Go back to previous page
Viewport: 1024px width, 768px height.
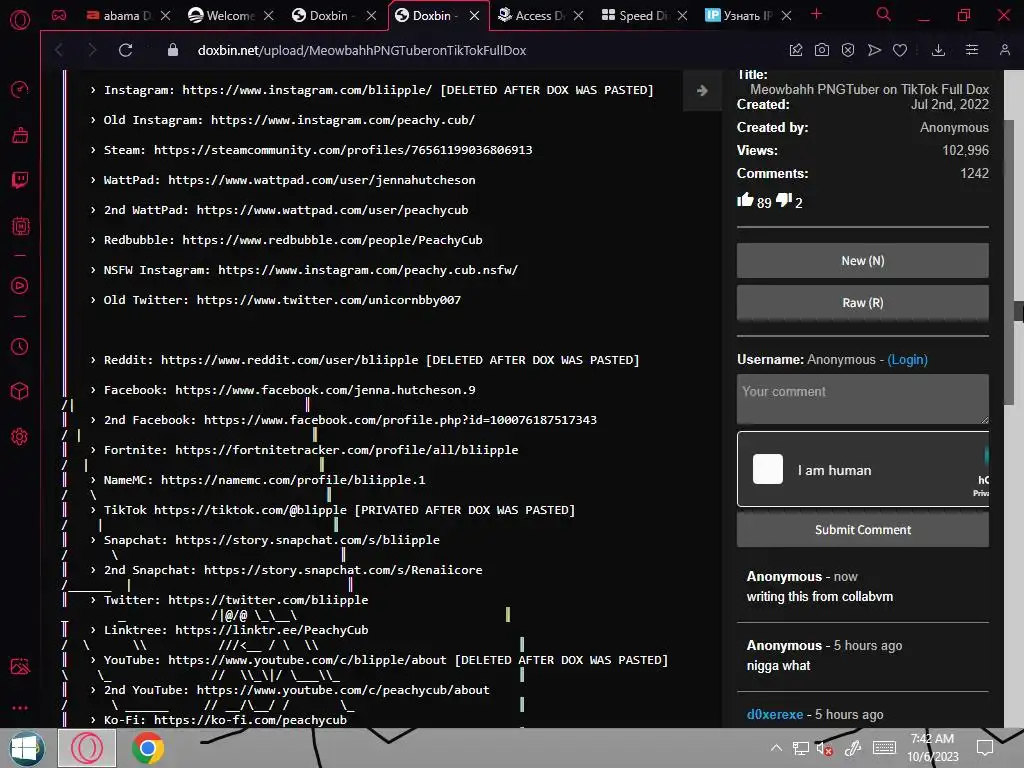[59, 50]
